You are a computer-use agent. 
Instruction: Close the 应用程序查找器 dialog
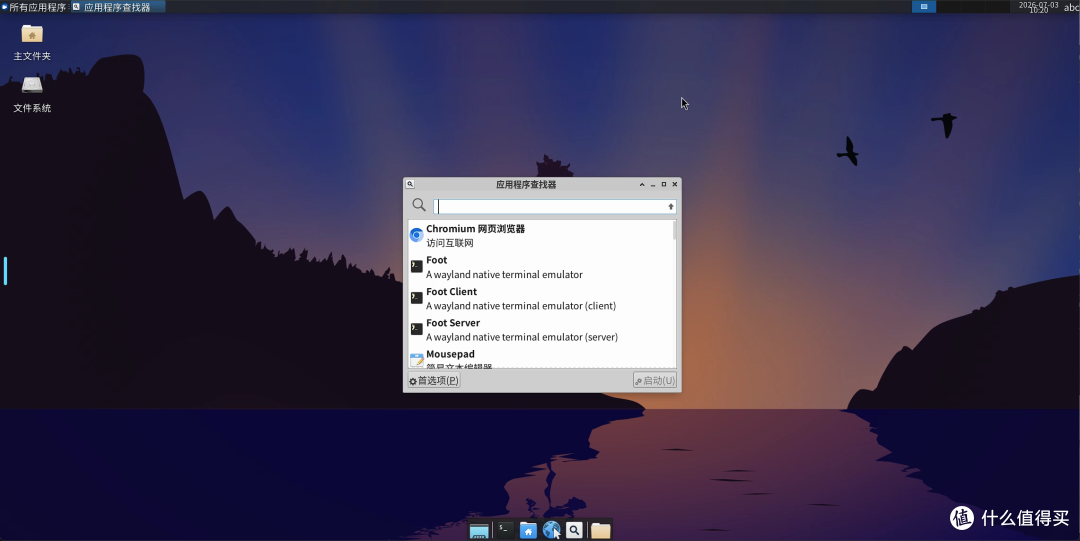(x=675, y=185)
